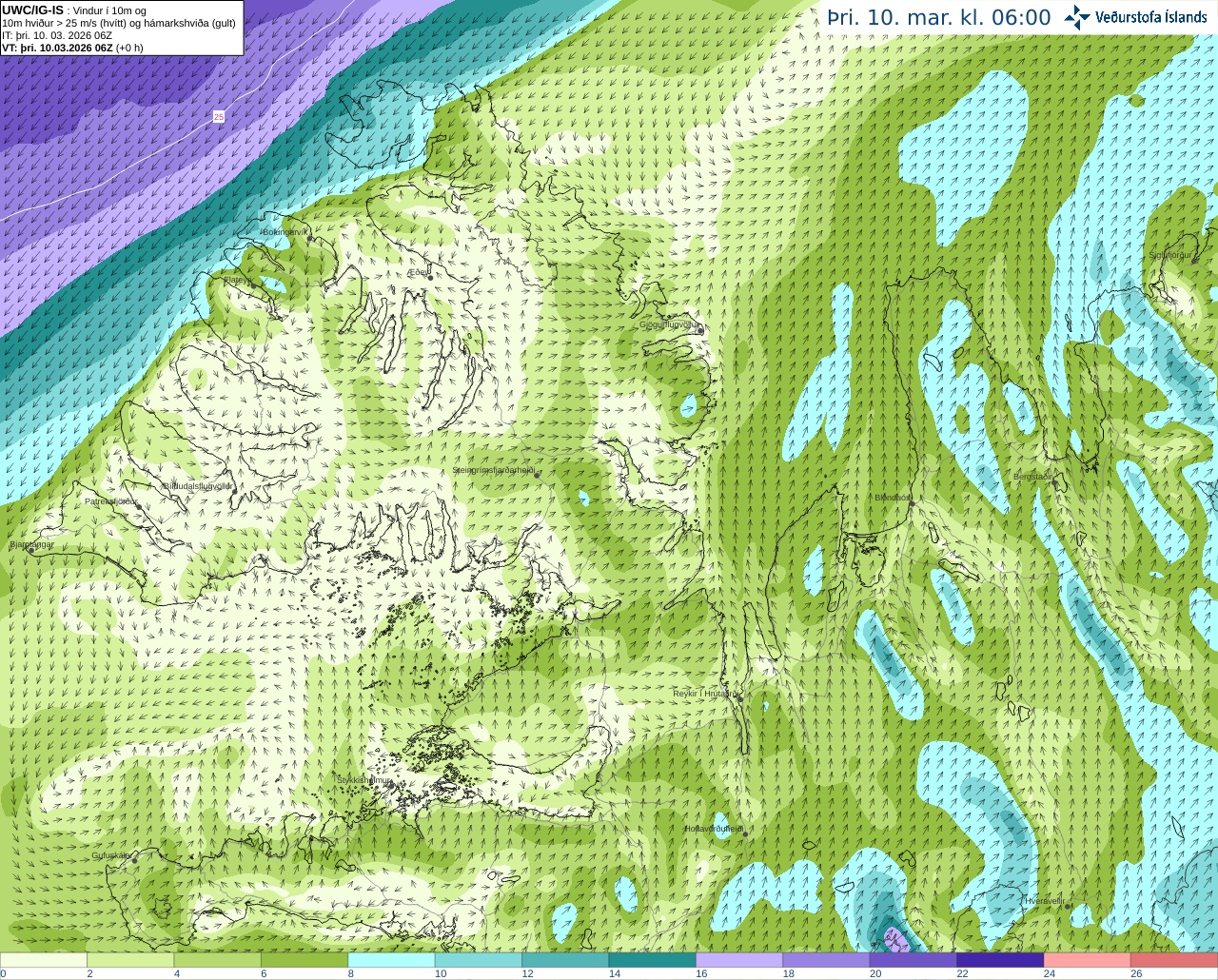
Task: Click the purple 18–20 m/s legend swatch
Action: (x=827, y=960)
